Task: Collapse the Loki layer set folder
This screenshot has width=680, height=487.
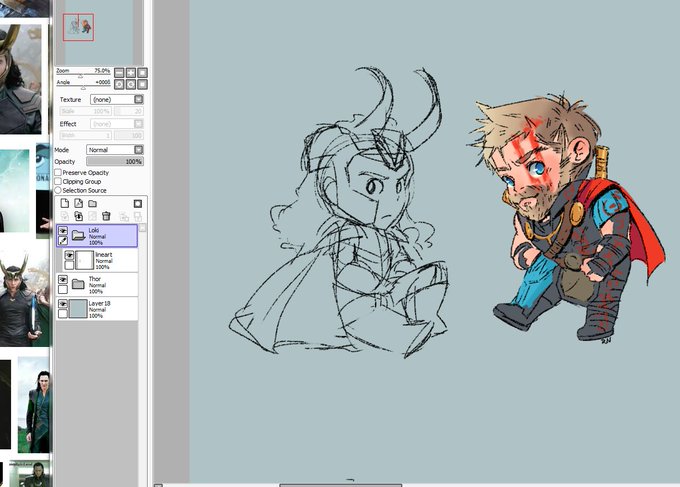Action: 78,235
